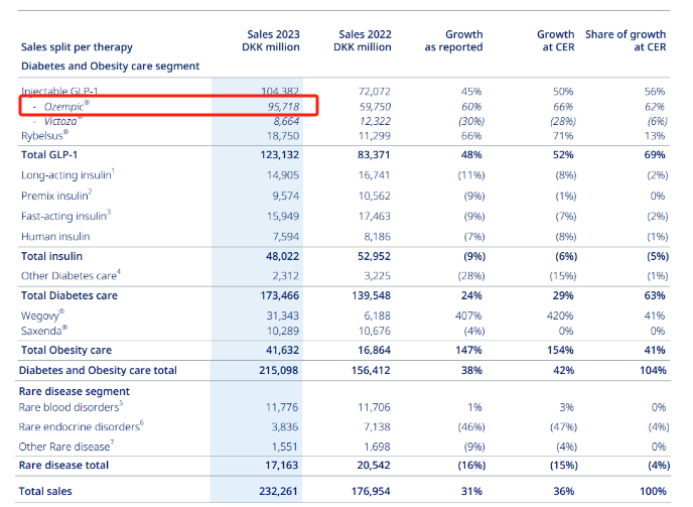Click Ozempic 2023 sales value 95,718
Screen dimensions: 693x507
283,107
